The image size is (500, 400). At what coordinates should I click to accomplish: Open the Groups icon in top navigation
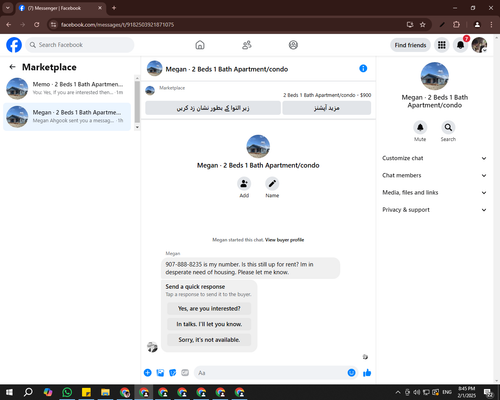(x=293, y=45)
